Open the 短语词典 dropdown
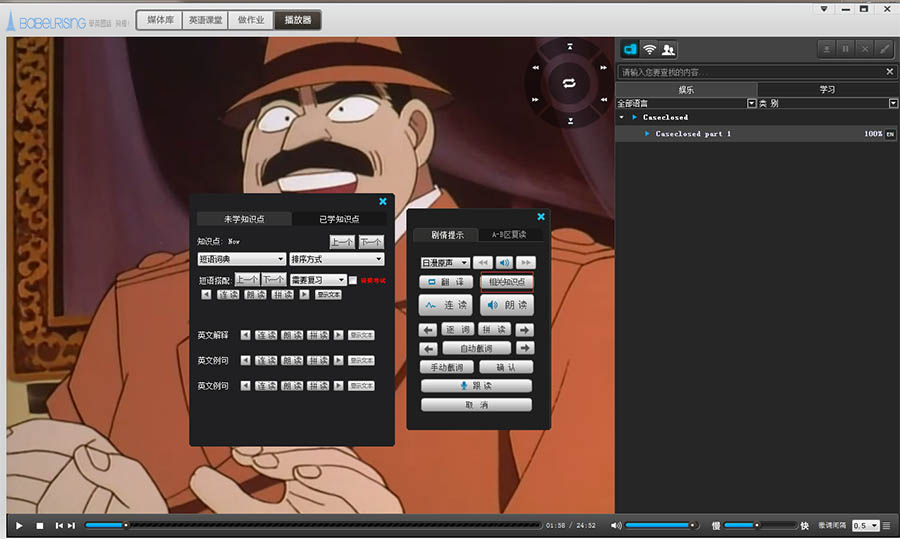 (242, 259)
